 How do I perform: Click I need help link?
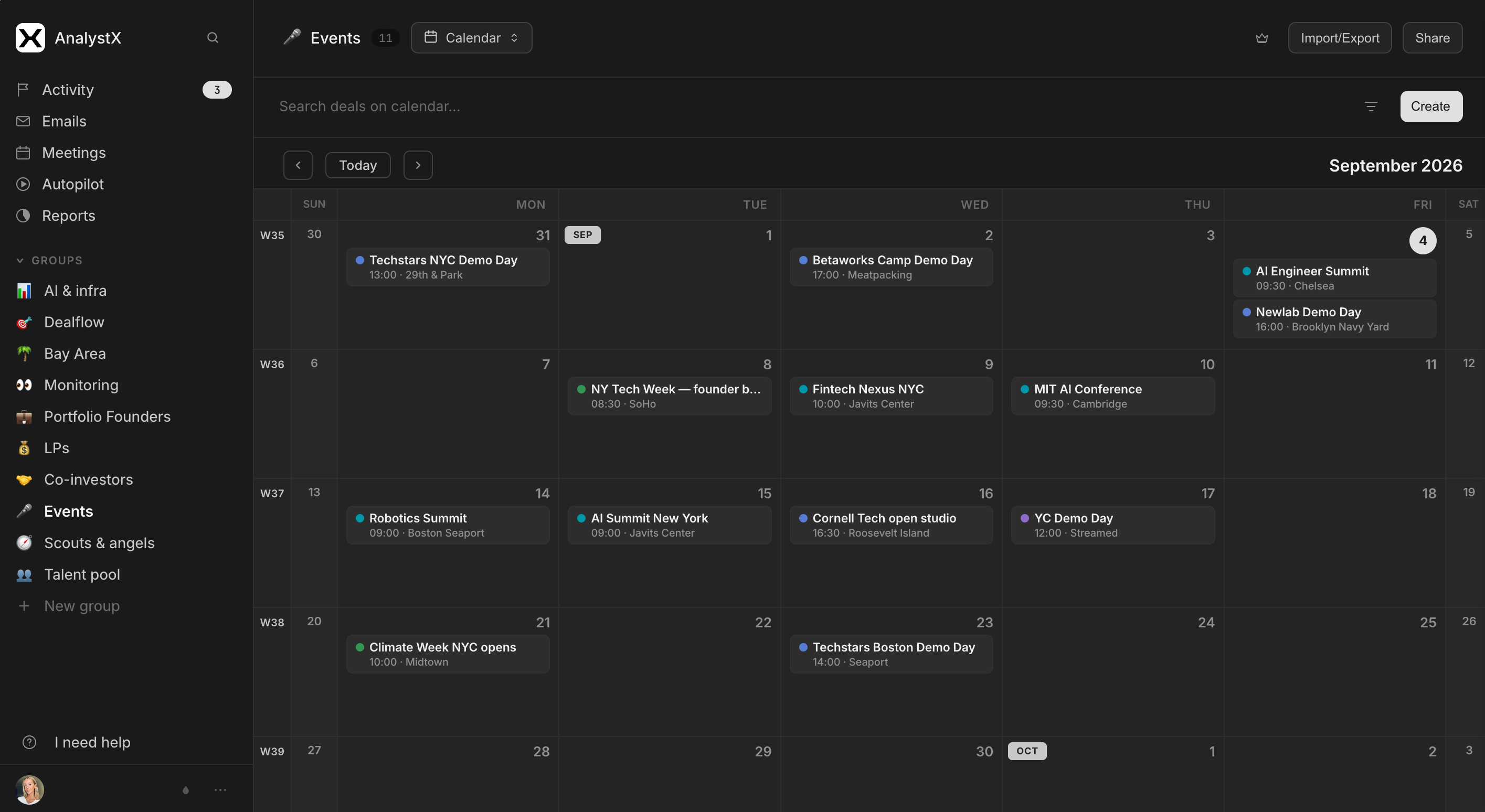[x=92, y=742]
